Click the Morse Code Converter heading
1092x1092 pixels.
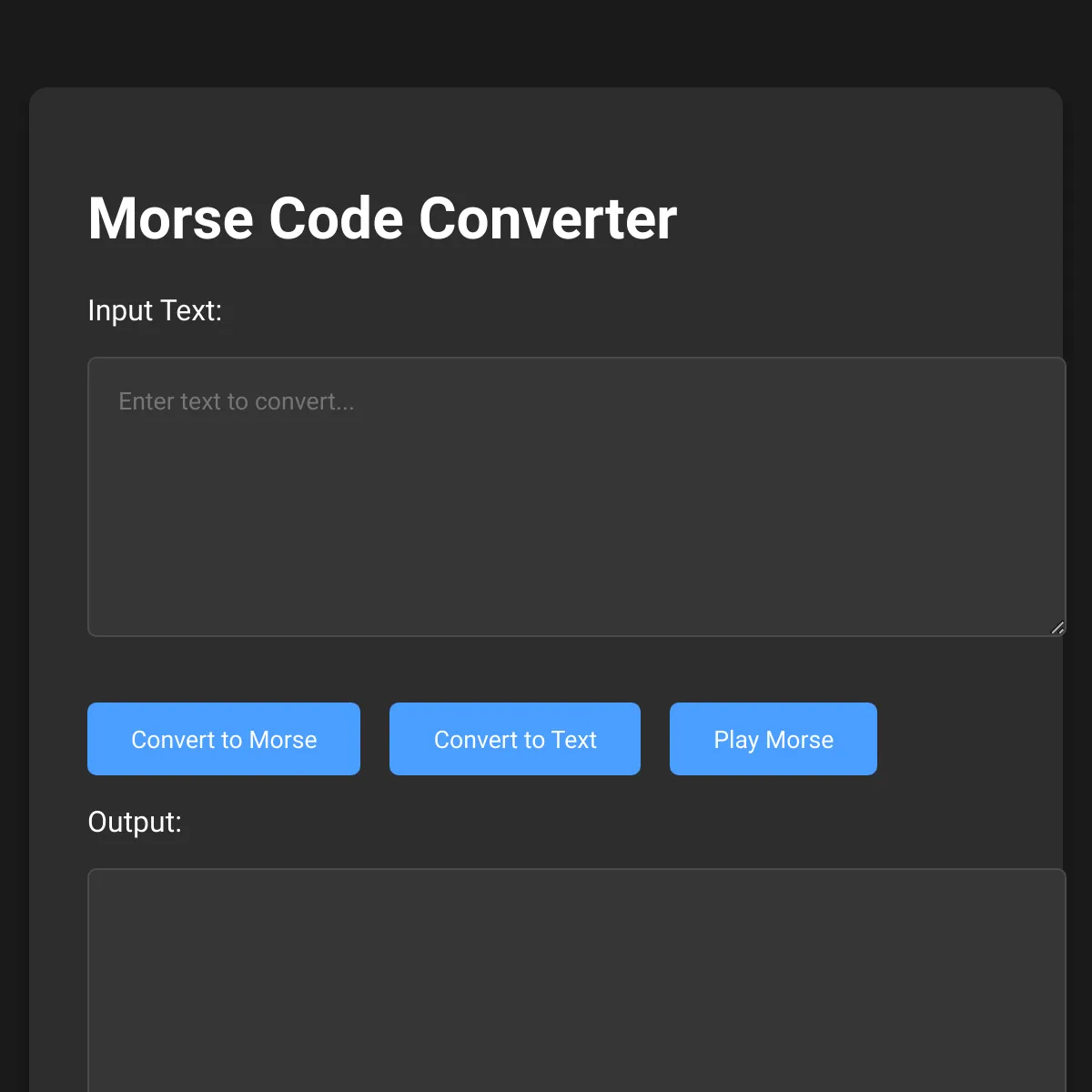pyautogui.click(x=382, y=218)
